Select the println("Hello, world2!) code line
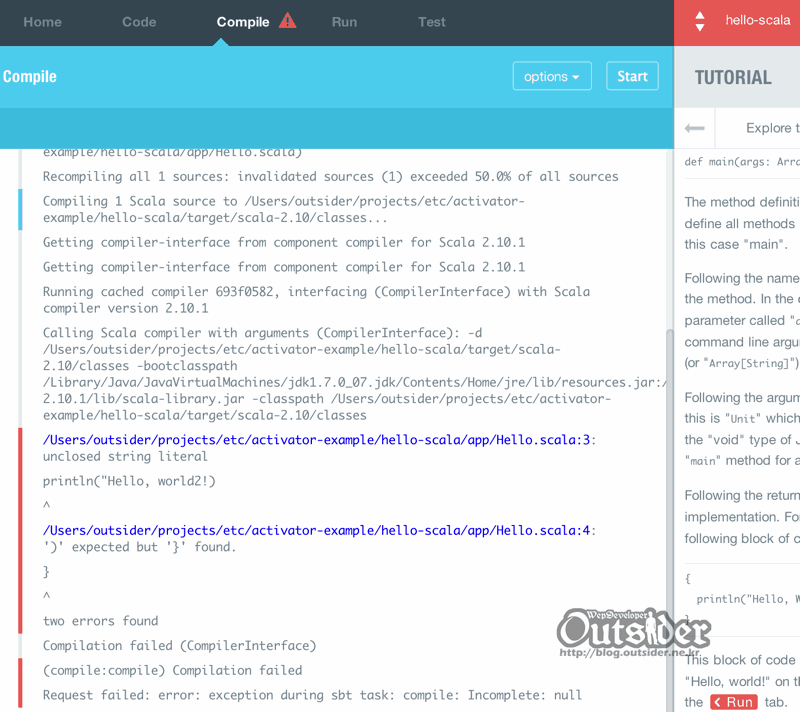Screen dimensions: 800x712 (x=129, y=481)
